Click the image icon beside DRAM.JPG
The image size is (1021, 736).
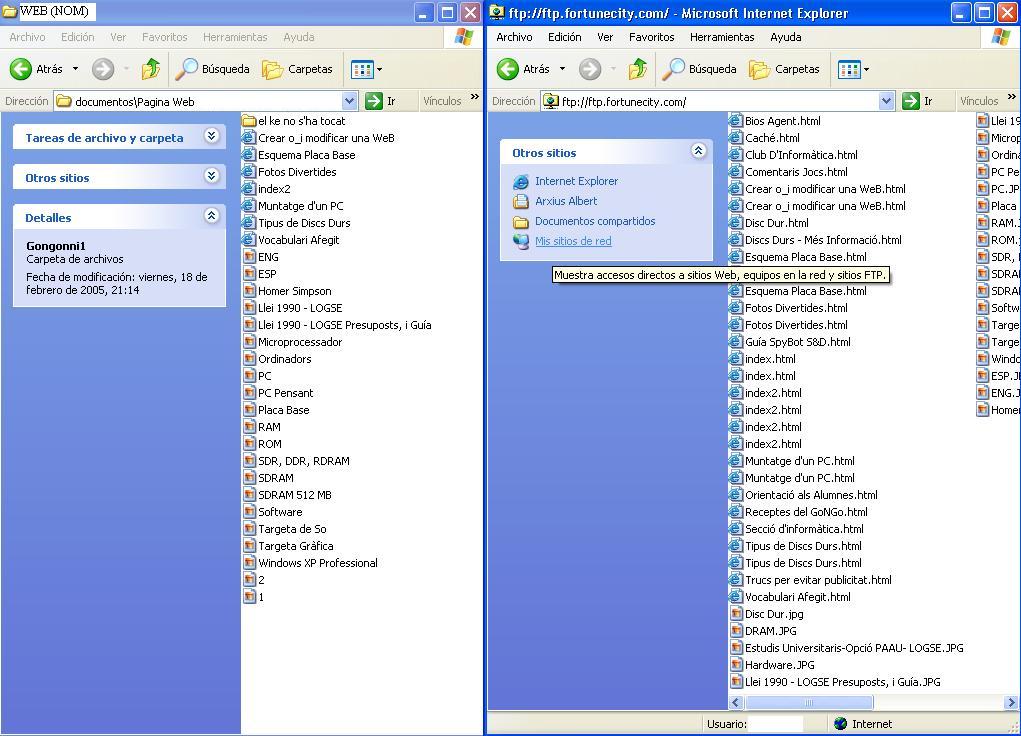tap(736, 630)
